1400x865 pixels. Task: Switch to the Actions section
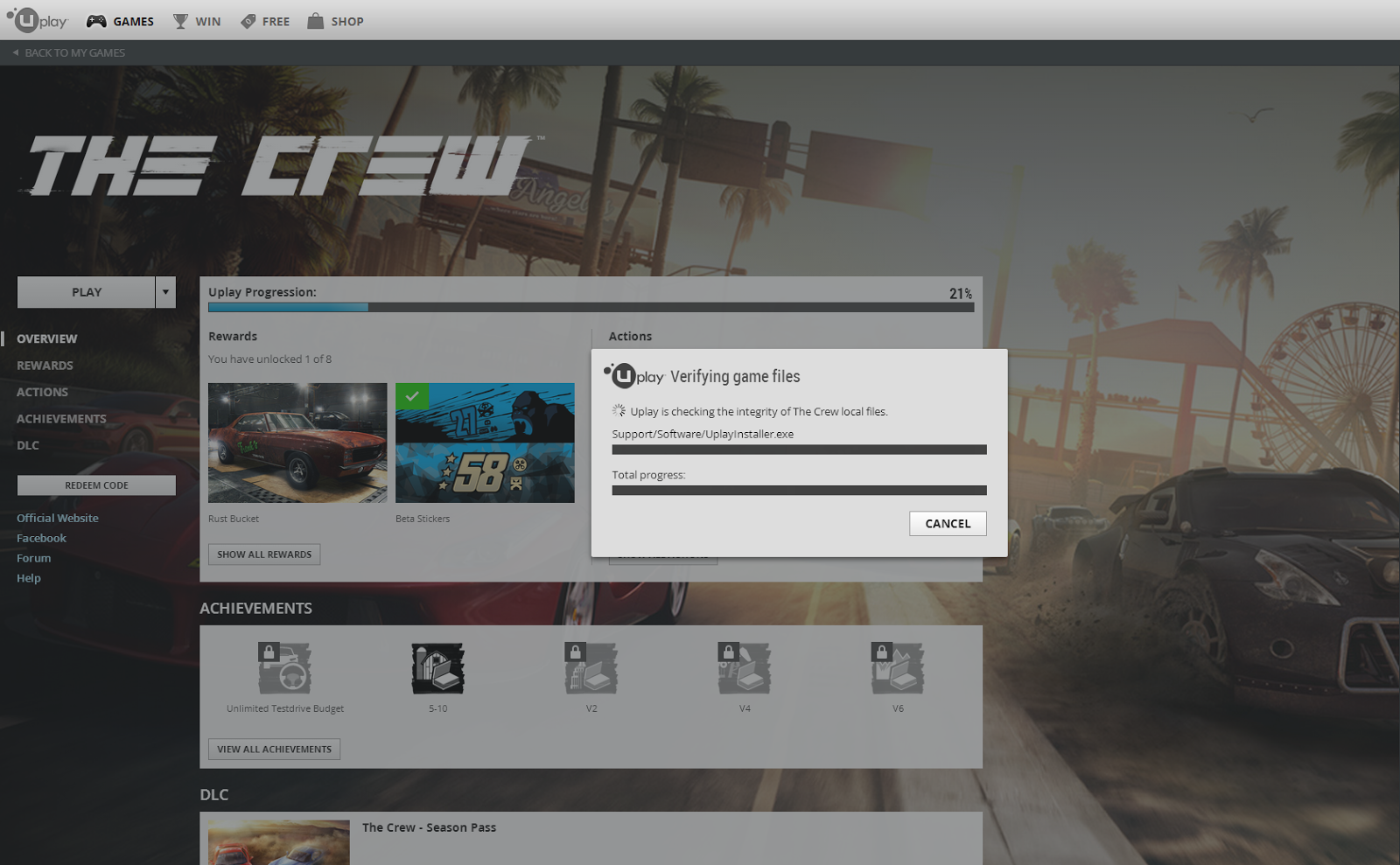pos(42,392)
